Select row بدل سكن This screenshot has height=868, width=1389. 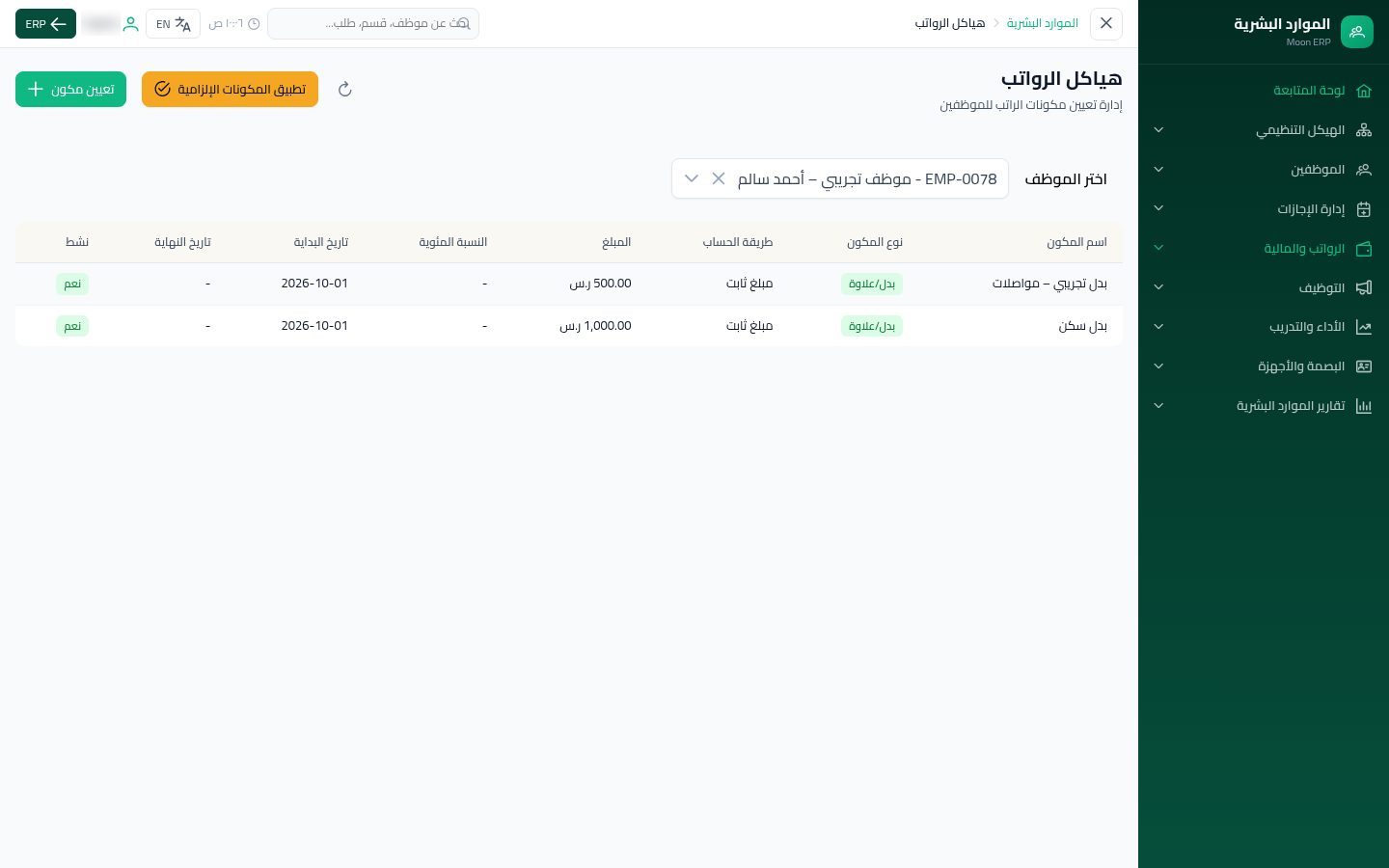[x=569, y=326]
